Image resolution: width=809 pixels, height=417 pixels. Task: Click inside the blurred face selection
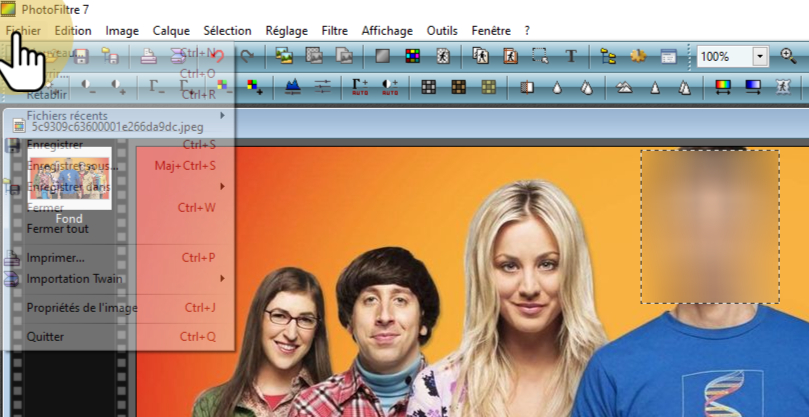tap(710, 227)
